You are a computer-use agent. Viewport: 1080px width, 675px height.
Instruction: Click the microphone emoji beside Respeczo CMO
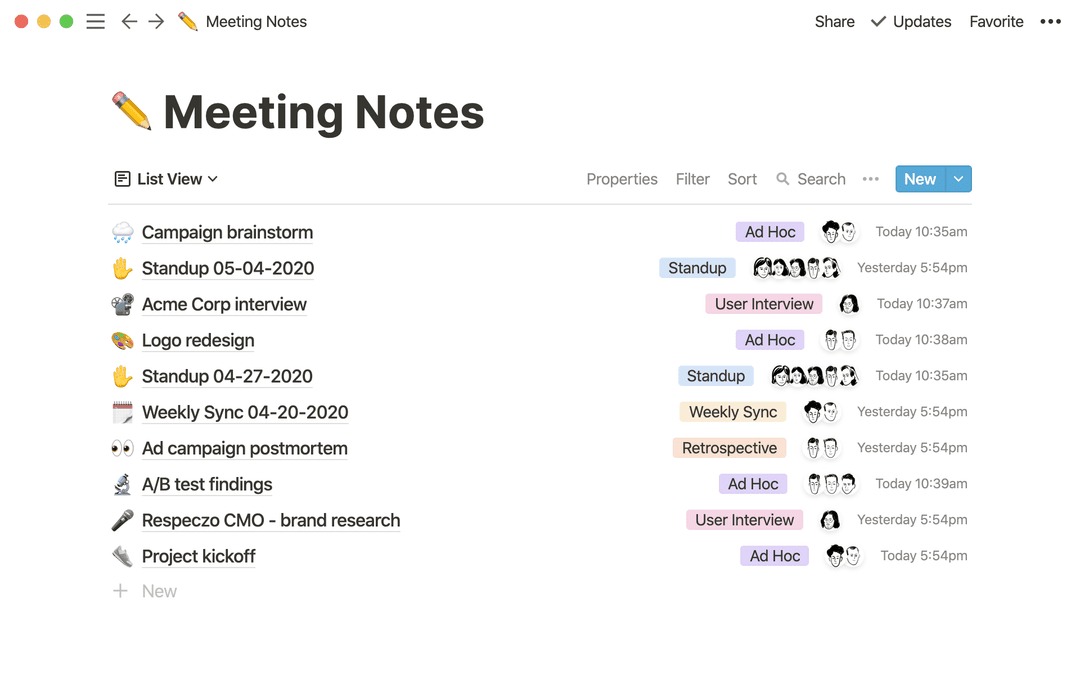tap(122, 520)
